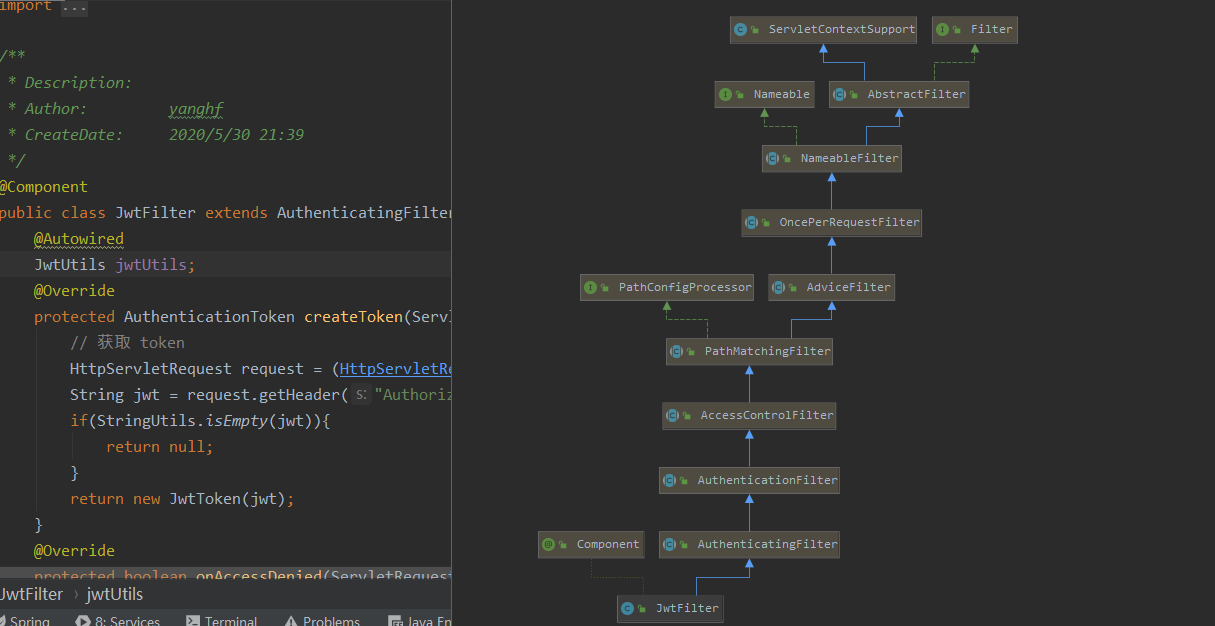
Task: Select the AdviceFilter class node
Action: click(831, 288)
